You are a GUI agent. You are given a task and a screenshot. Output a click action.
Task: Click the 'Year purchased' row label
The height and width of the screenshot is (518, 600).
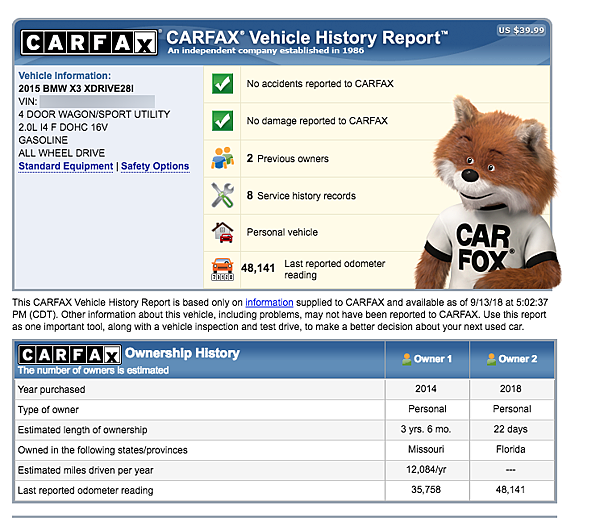tap(51, 389)
